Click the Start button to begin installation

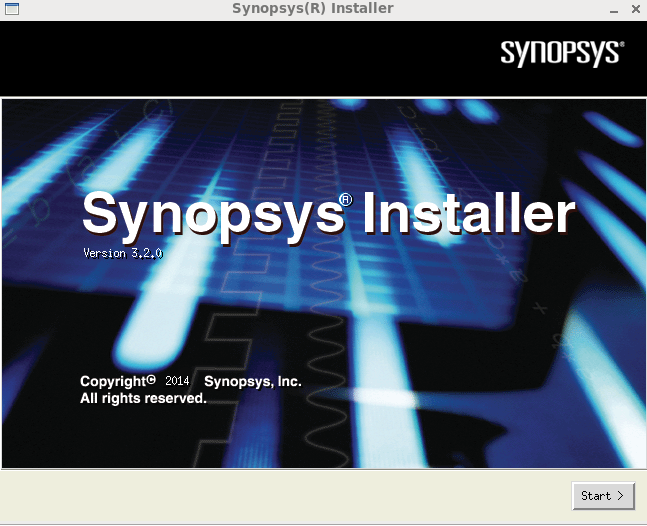(x=603, y=495)
